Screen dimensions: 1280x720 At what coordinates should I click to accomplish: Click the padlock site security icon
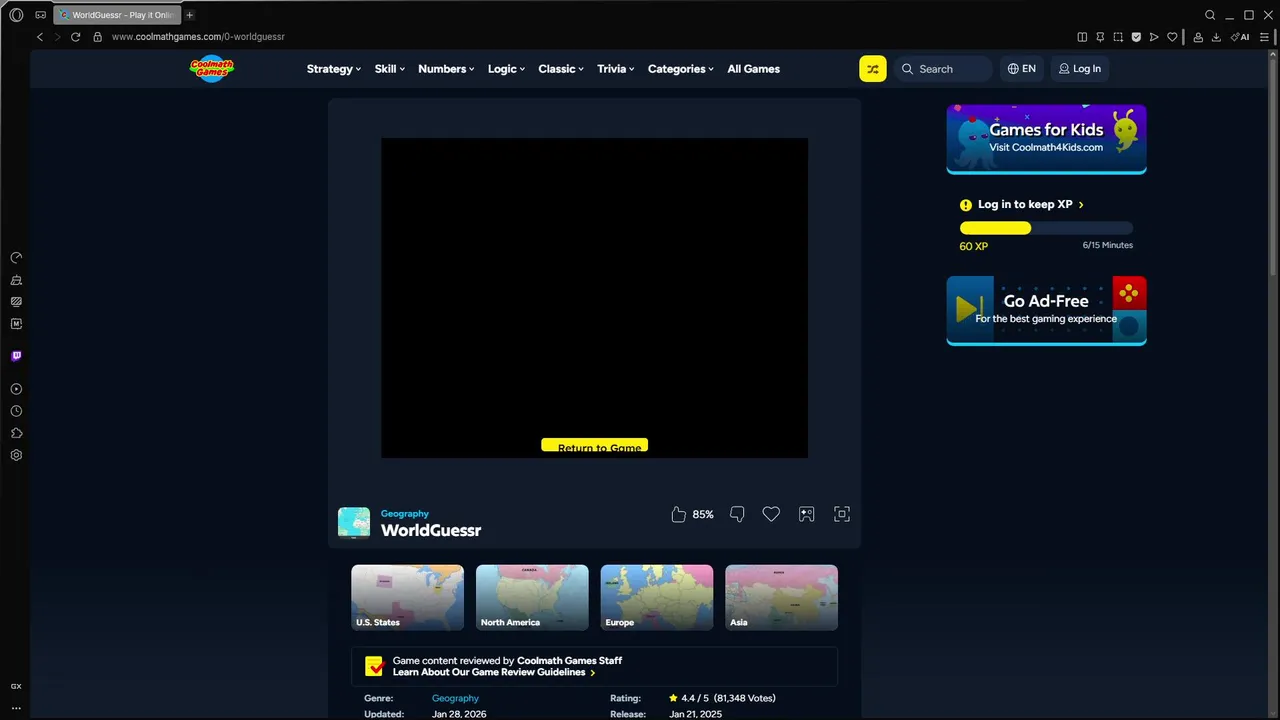97,37
